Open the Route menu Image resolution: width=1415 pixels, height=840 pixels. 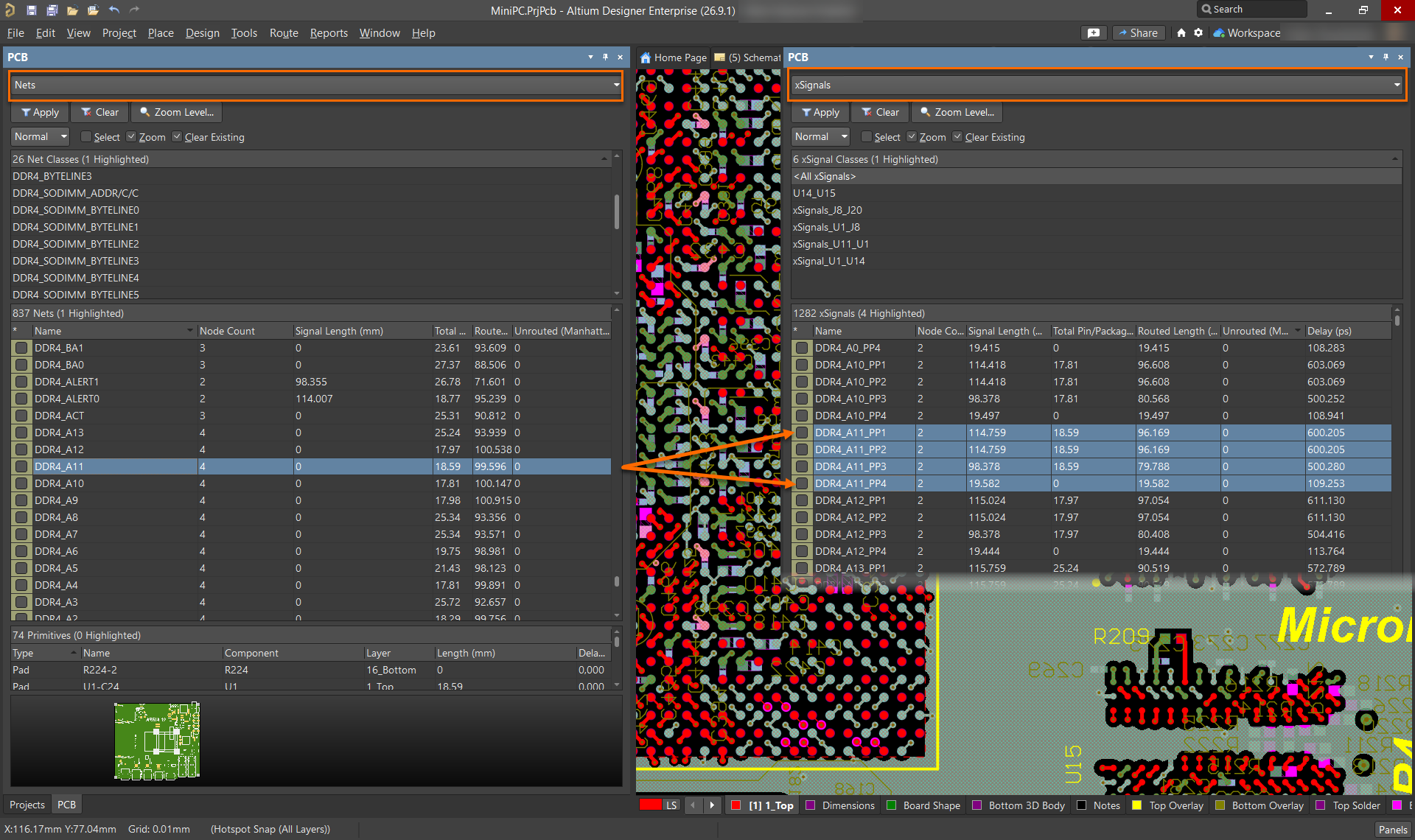coord(284,33)
